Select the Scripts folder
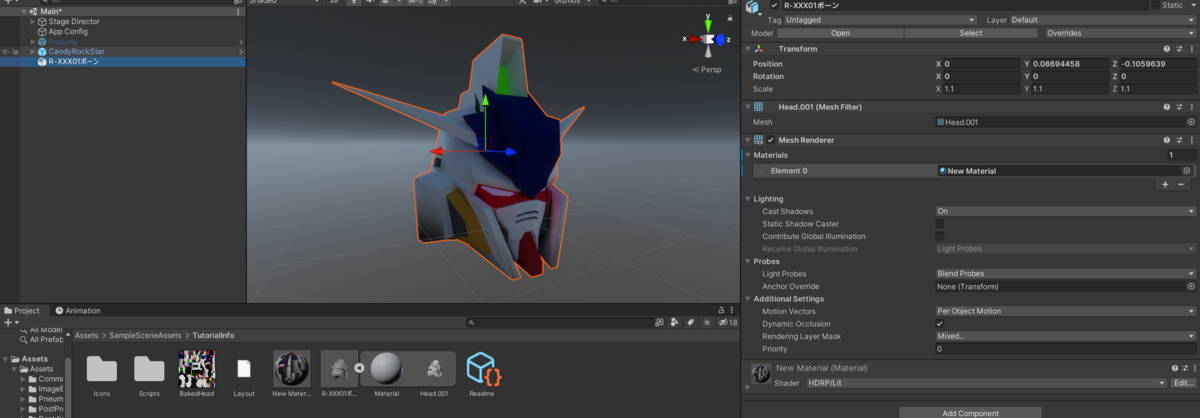 [149, 369]
